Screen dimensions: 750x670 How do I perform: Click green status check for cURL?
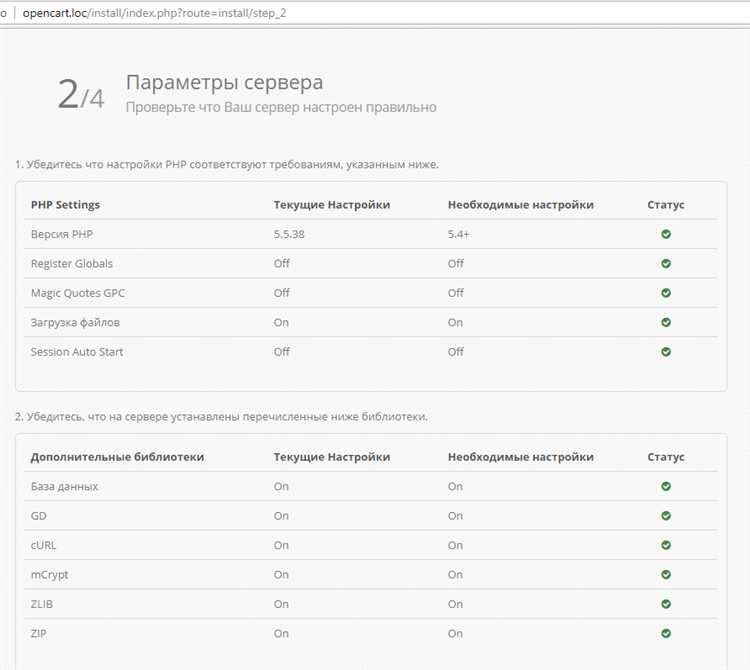666,545
